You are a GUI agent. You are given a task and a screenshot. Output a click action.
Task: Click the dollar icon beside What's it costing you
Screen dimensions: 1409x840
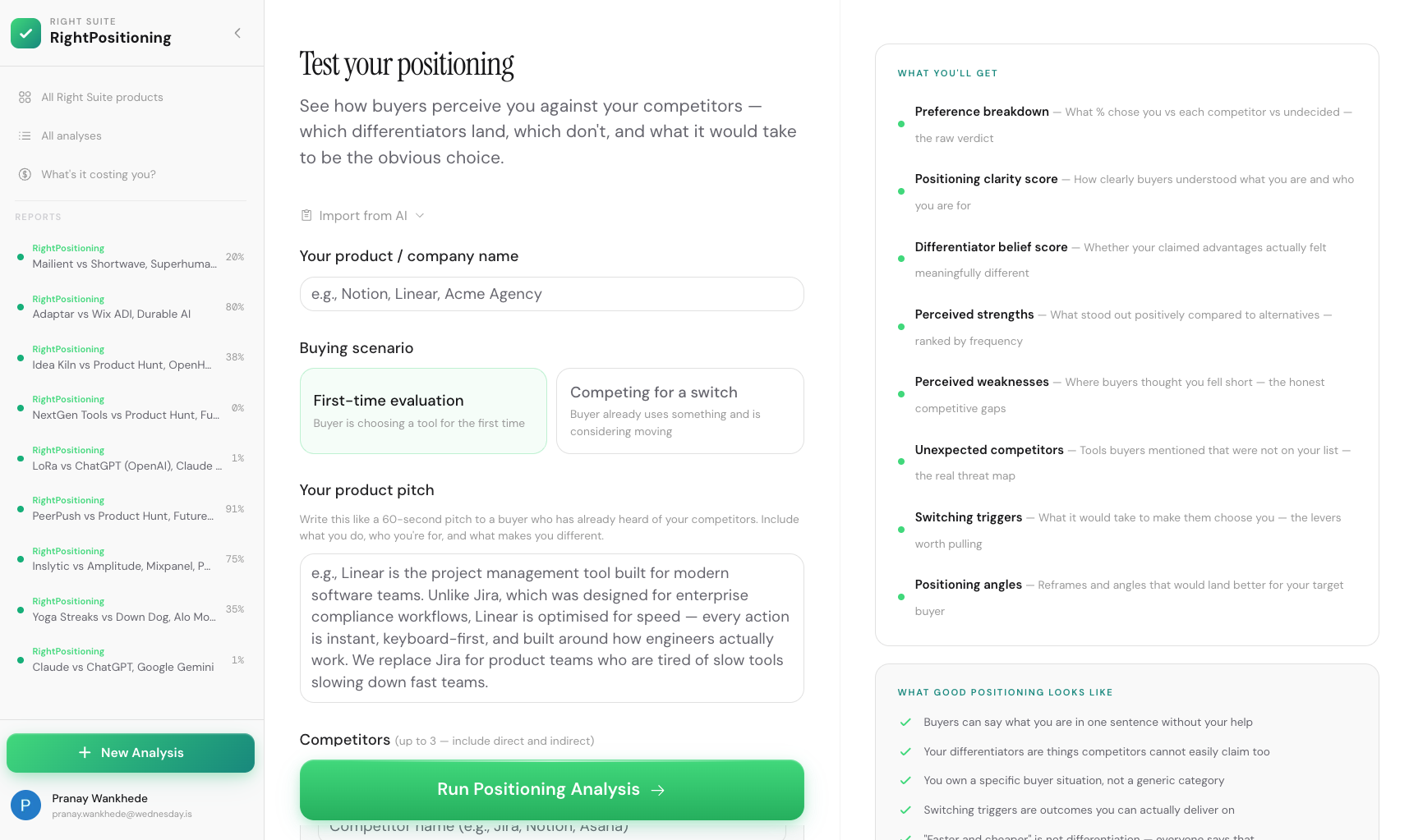(x=25, y=174)
